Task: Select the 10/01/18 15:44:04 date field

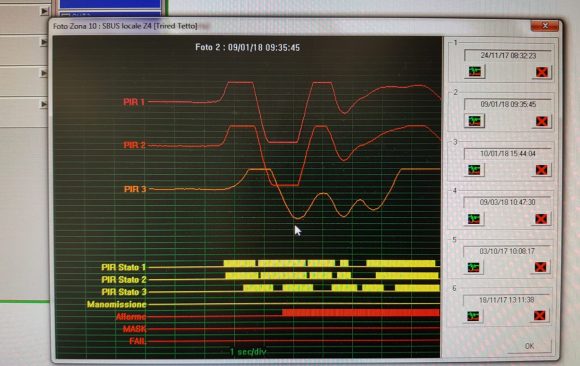Action: click(508, 153)
